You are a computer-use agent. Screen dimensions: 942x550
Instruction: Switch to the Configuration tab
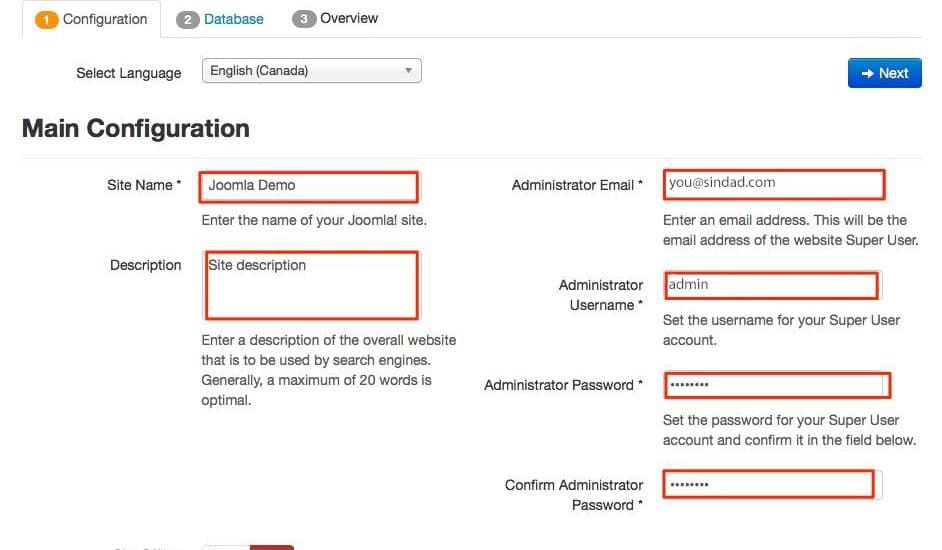tap(91, 19)
